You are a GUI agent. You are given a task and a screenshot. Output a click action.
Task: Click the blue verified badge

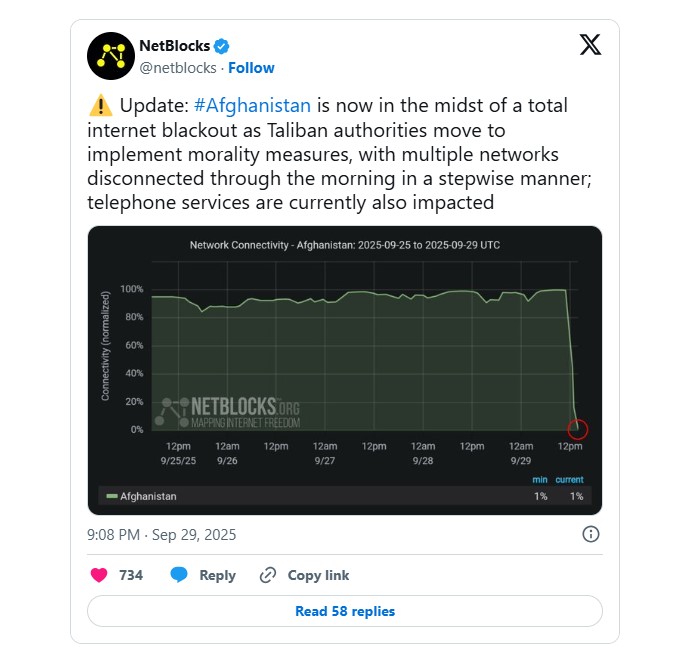tap(221, 46)
